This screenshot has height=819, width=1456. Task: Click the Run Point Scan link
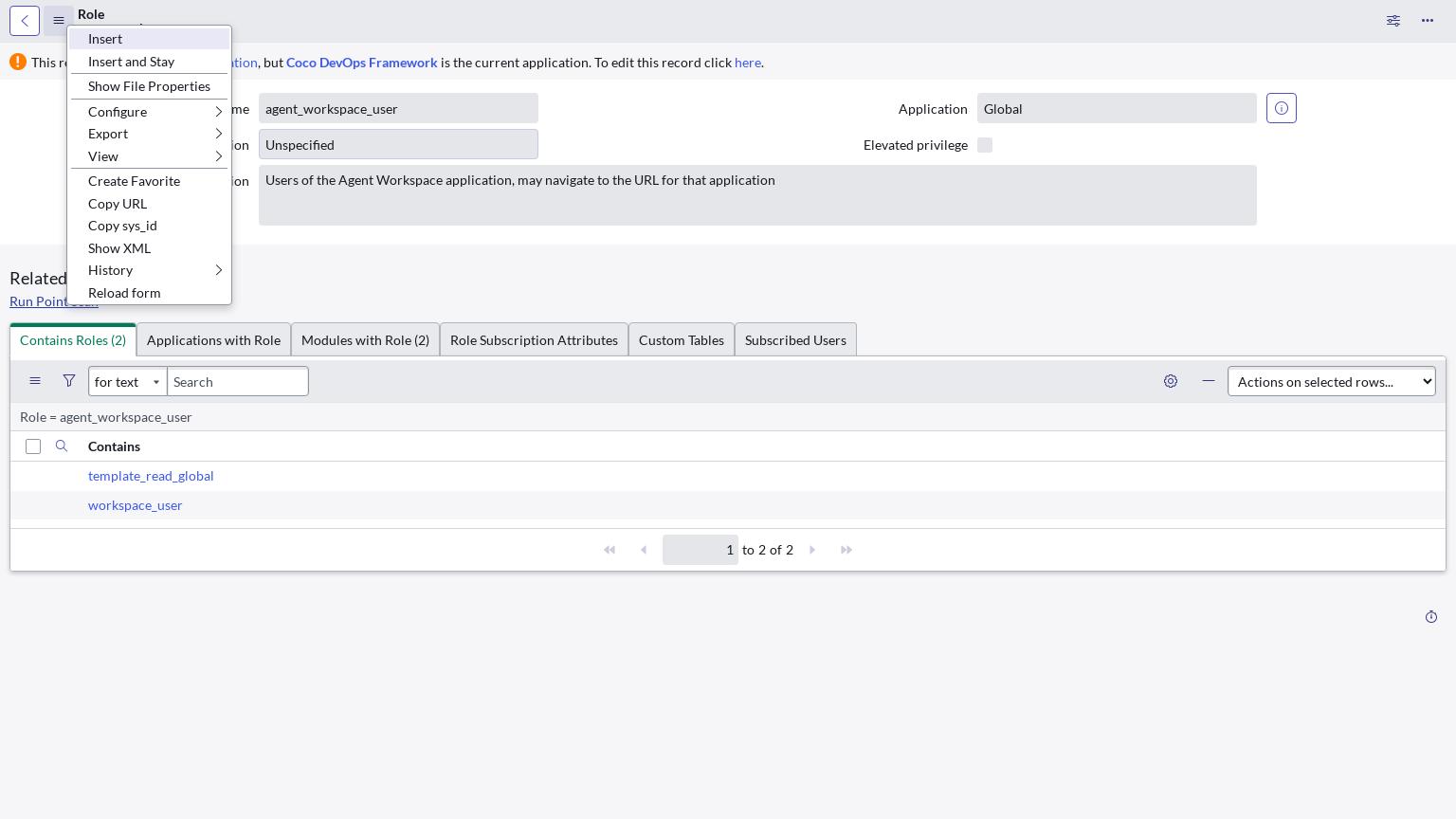coord(54,301)
